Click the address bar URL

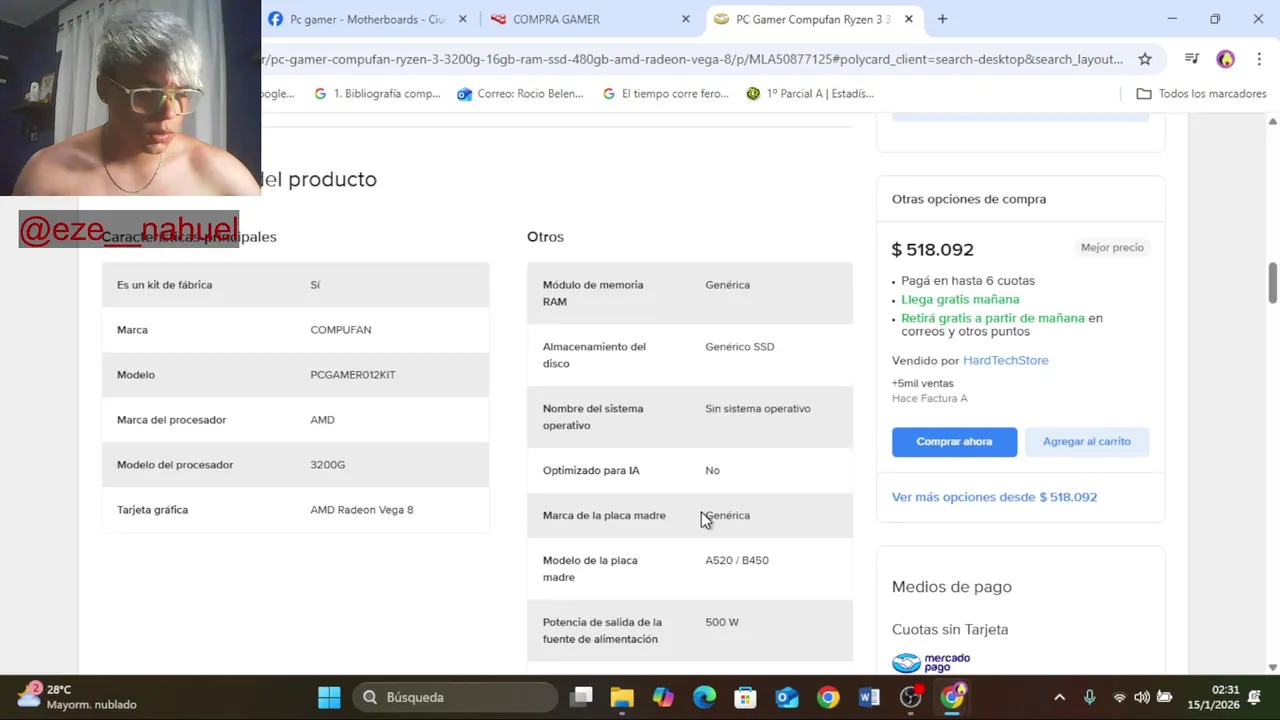692,59
